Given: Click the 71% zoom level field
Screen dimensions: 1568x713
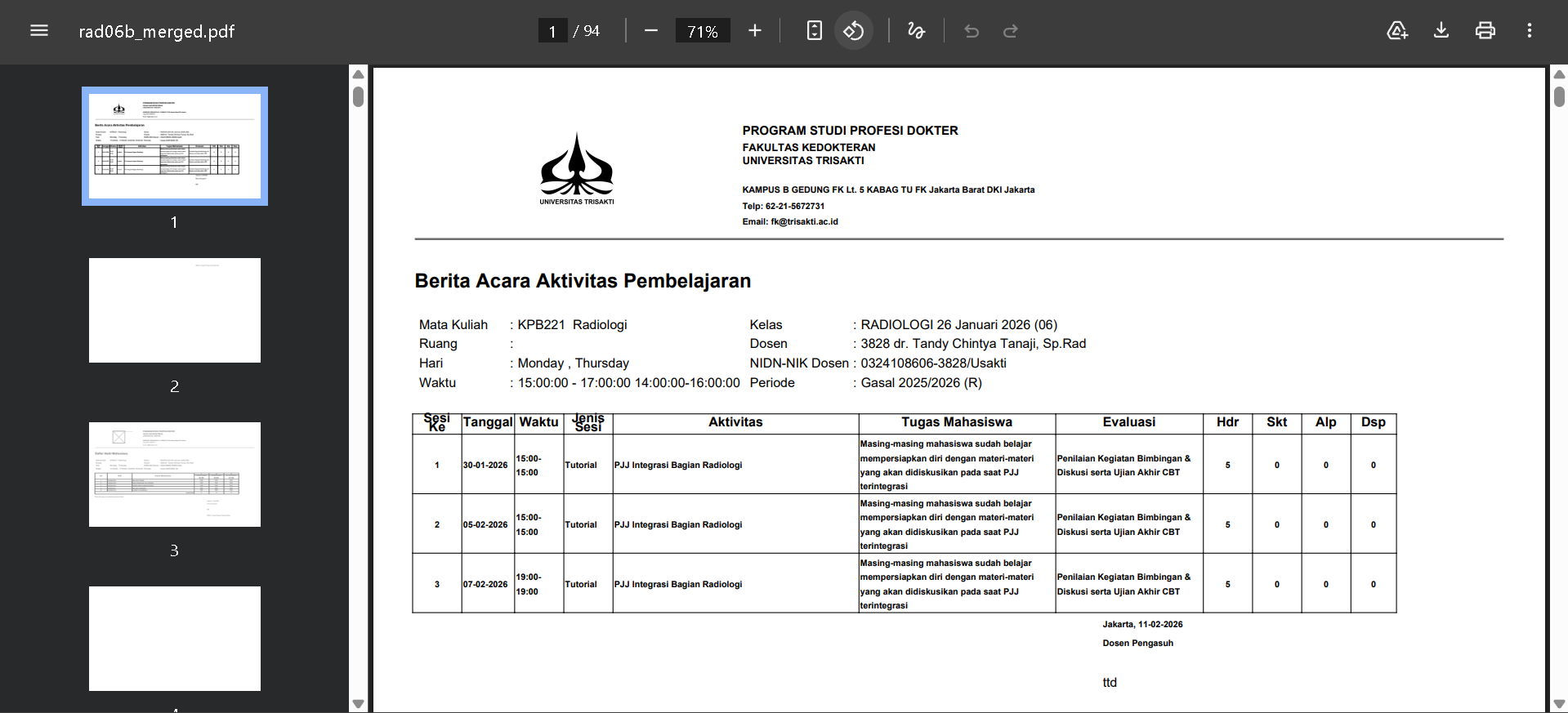Looking at the screenshot, I should pos(702,31).
